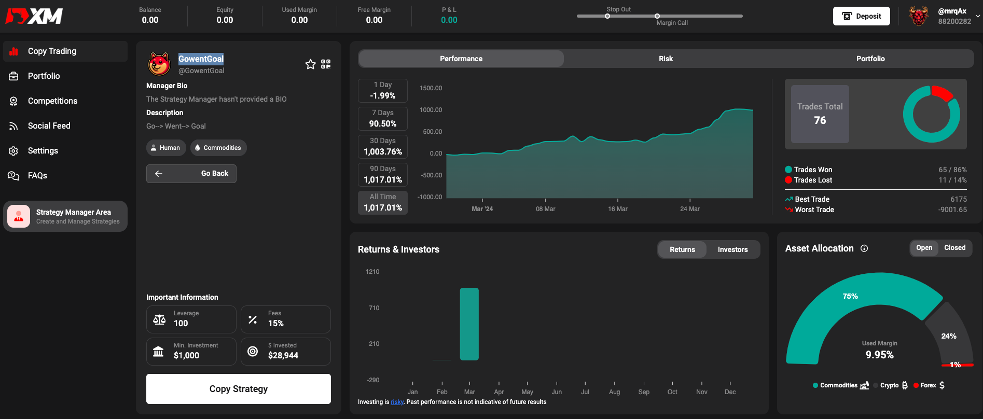The height and width of the screenshot is (420, 983).
Task: Click the Commodities tag chip
Action: coord(219,148)
